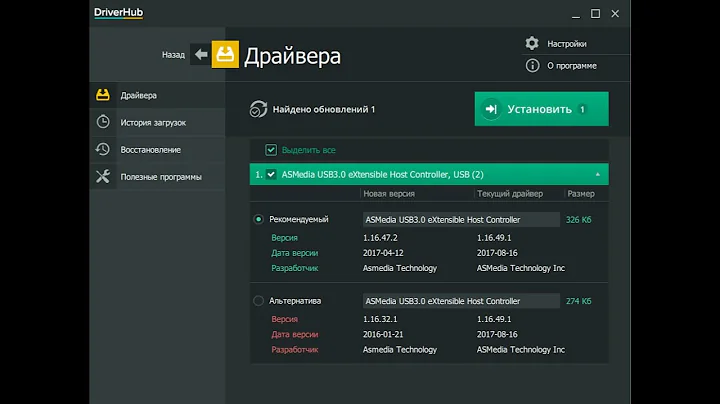
Task: Collapse the ASMedia driver row arrow
Action: 598,174
